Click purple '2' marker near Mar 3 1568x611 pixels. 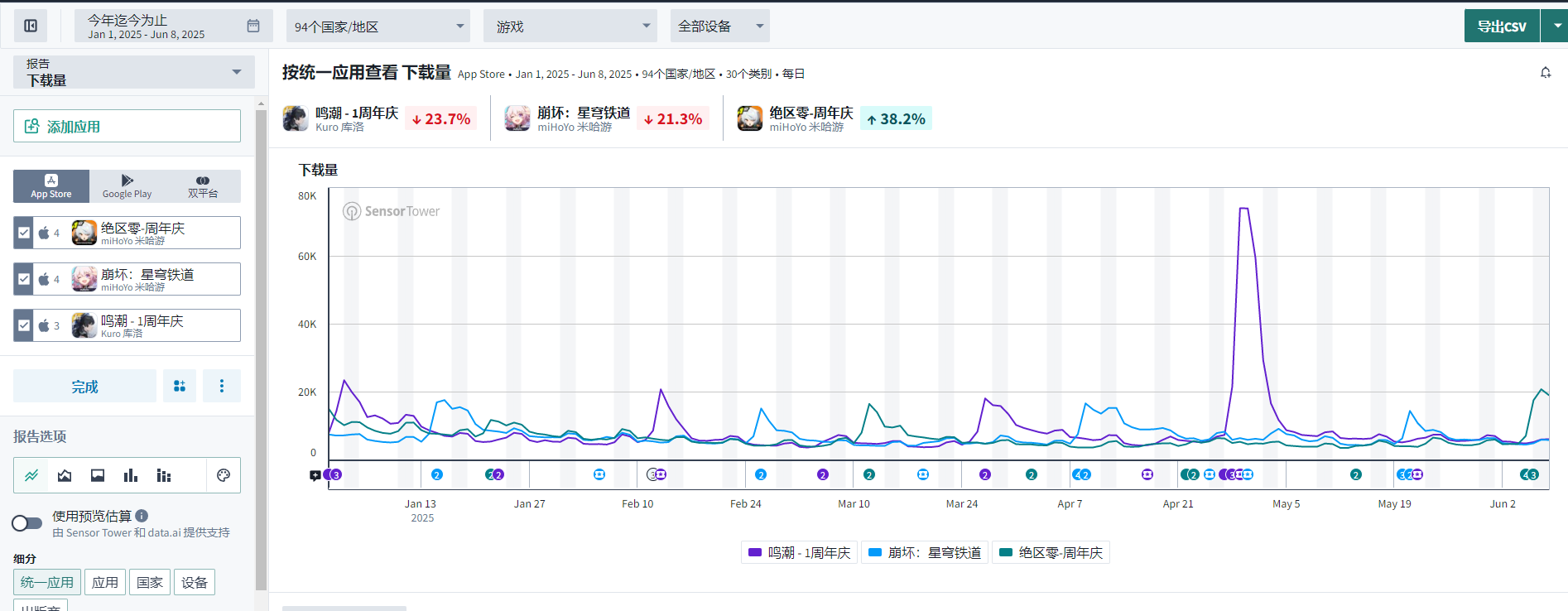(823, 474)
